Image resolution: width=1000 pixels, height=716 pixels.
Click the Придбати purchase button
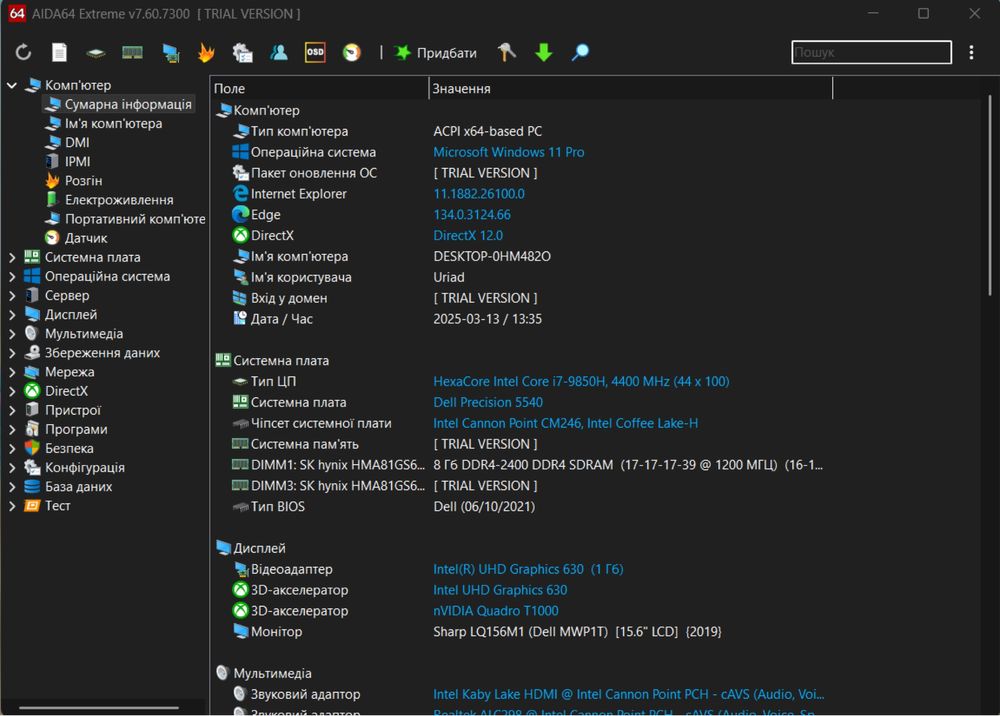435,53
